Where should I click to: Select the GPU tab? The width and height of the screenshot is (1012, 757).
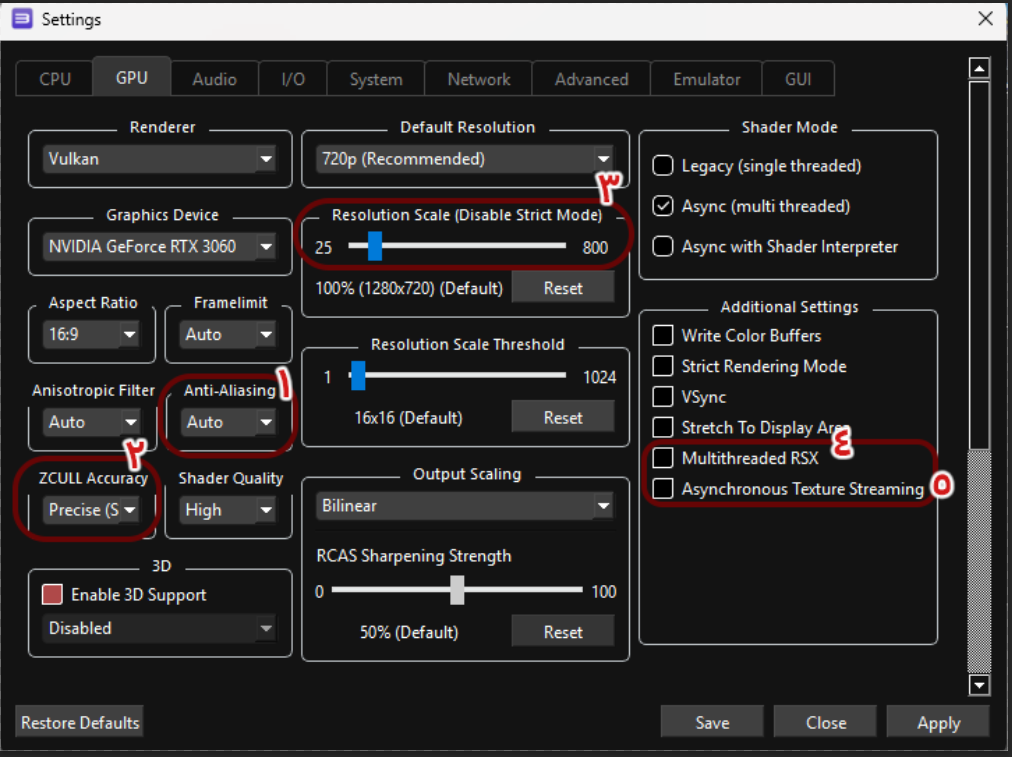[x=132, y=77]
